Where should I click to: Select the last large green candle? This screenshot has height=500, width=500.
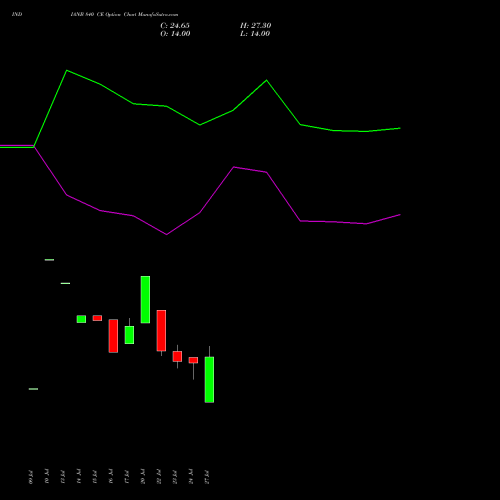209,379
